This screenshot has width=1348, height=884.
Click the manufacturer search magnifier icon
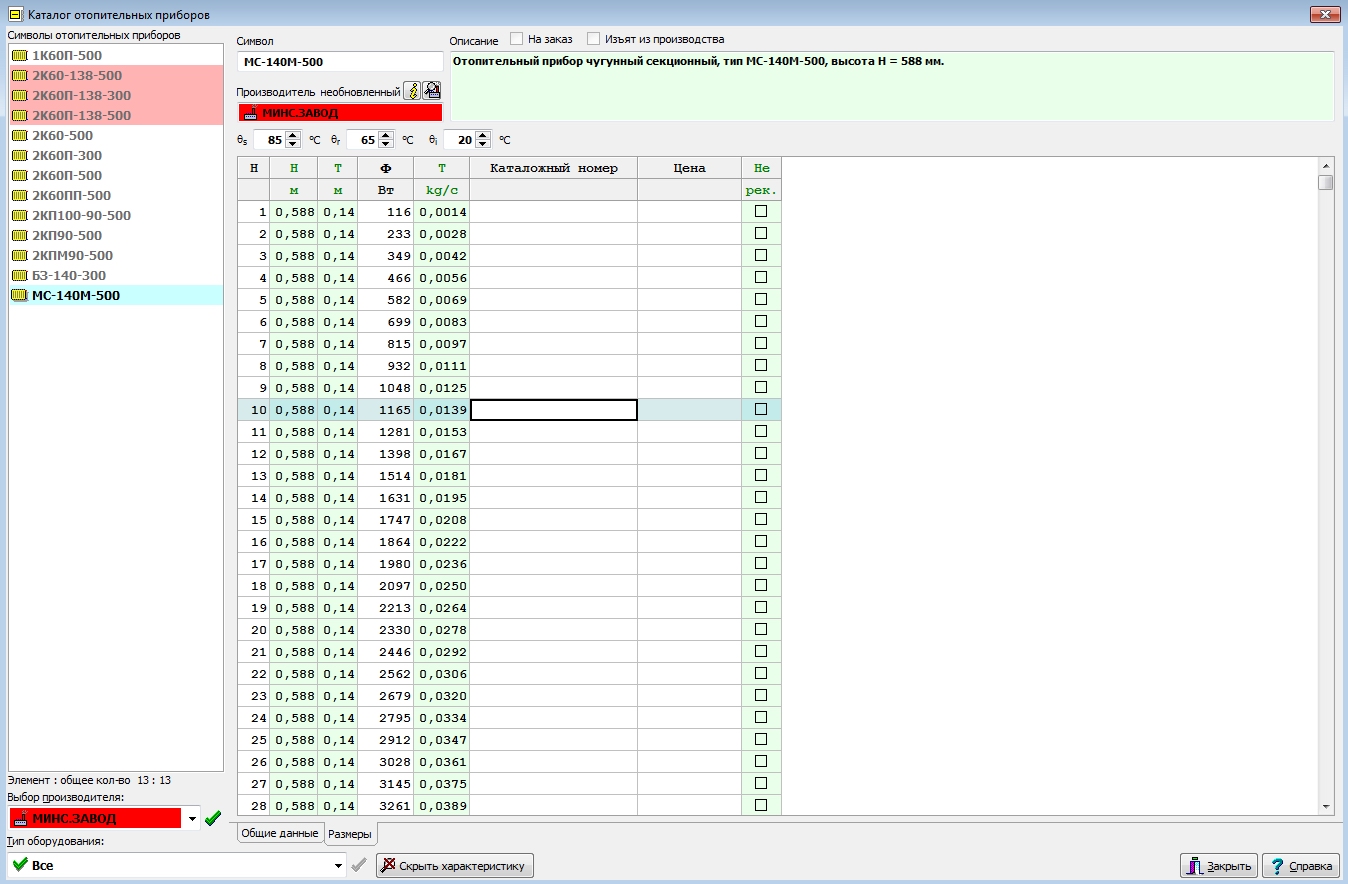point(432,91)
